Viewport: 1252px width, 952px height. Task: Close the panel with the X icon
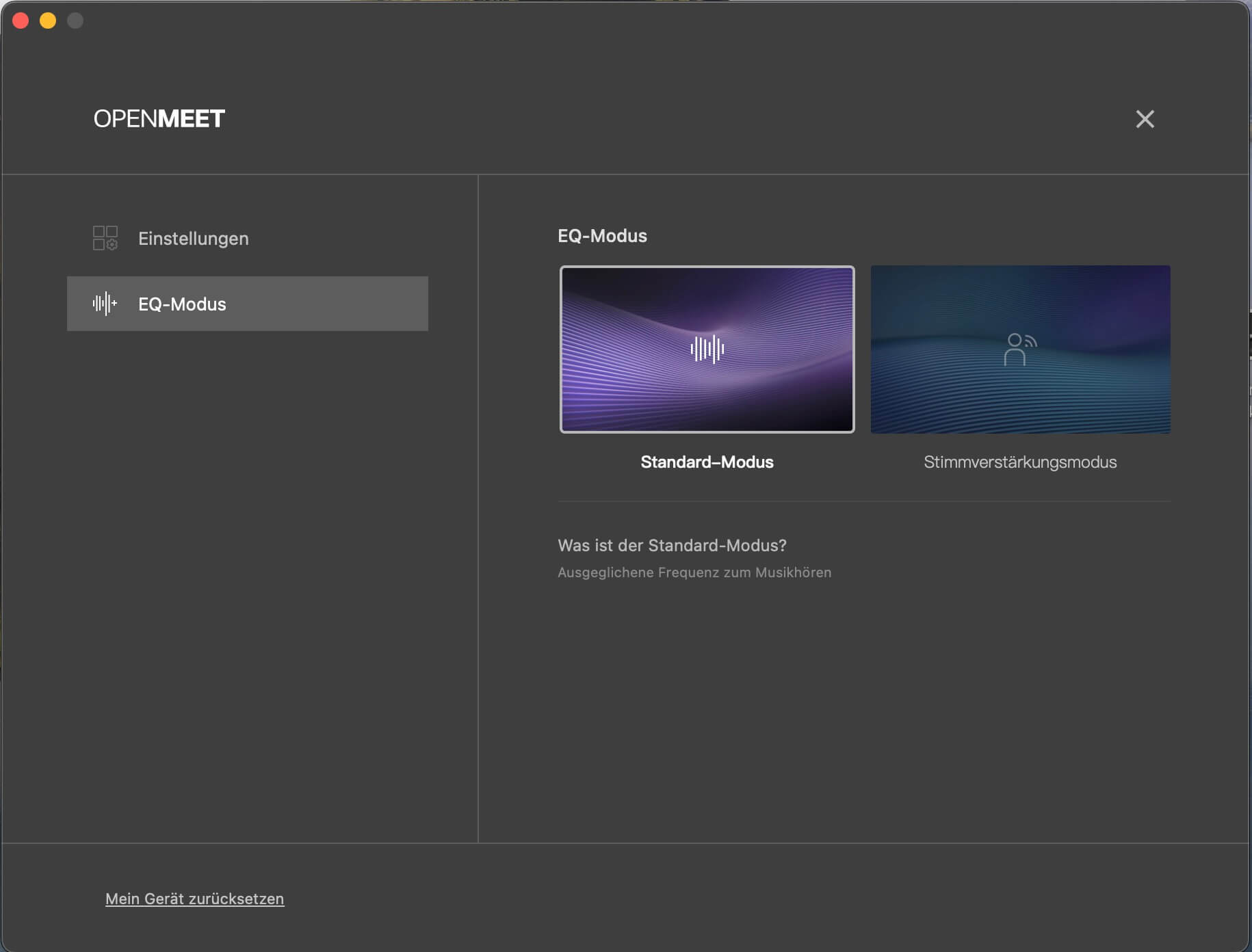[x=1145, y=119]
